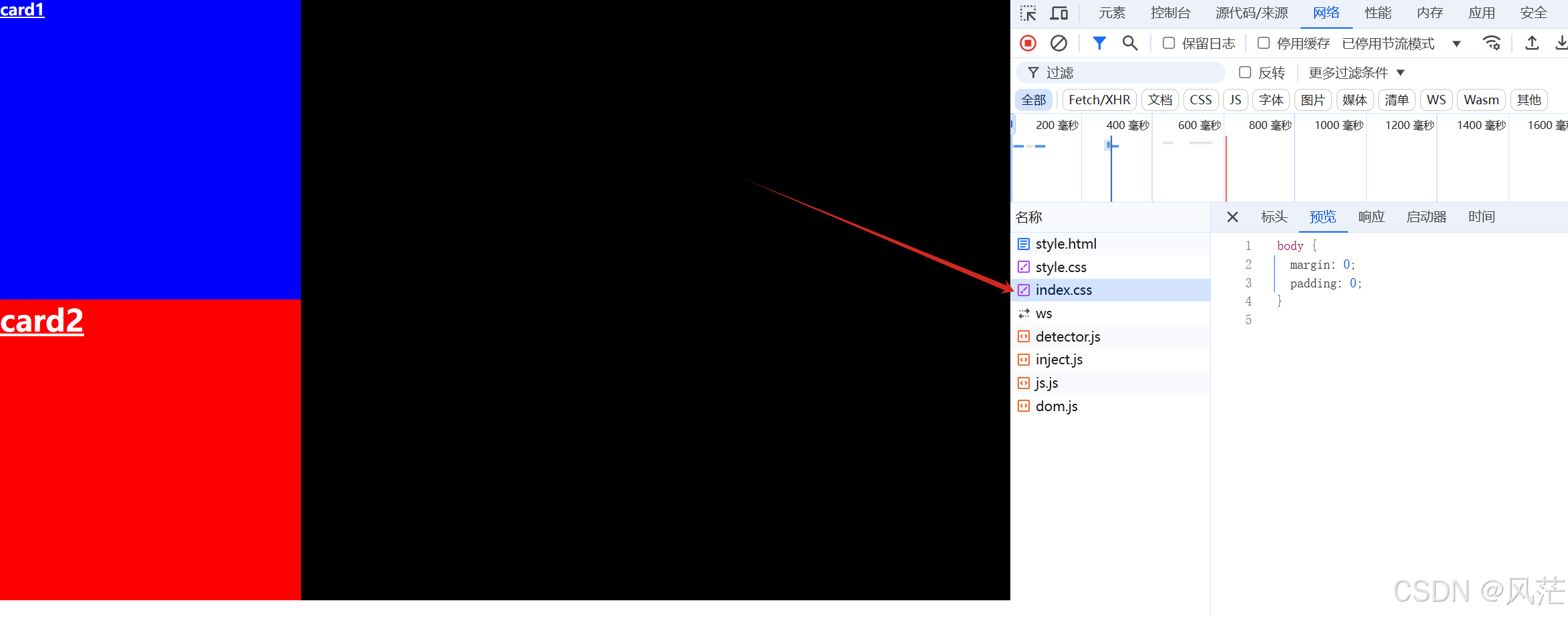Open the card2 link

pyautogui.click(x=41, y=321)
